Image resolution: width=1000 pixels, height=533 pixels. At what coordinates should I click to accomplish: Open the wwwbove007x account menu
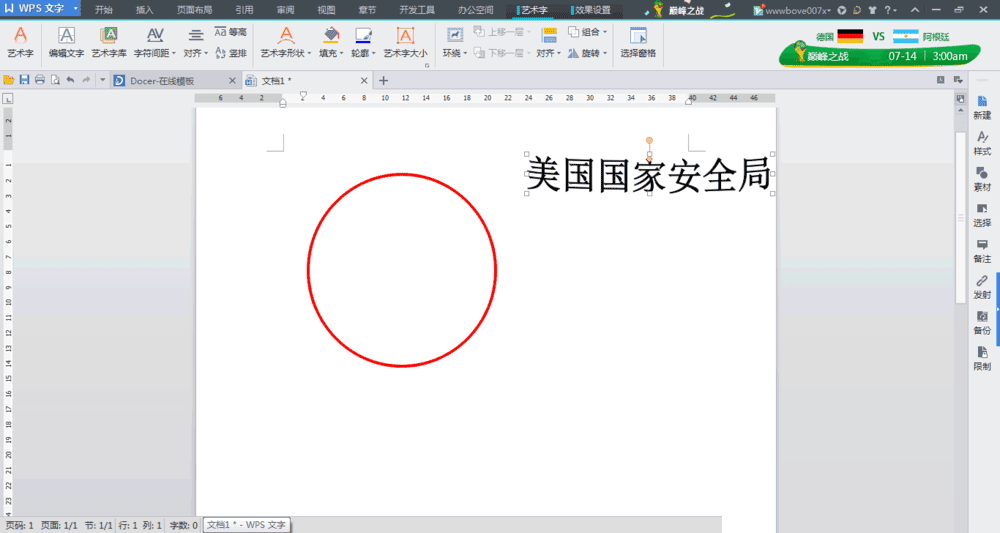(x=792, y=10)
